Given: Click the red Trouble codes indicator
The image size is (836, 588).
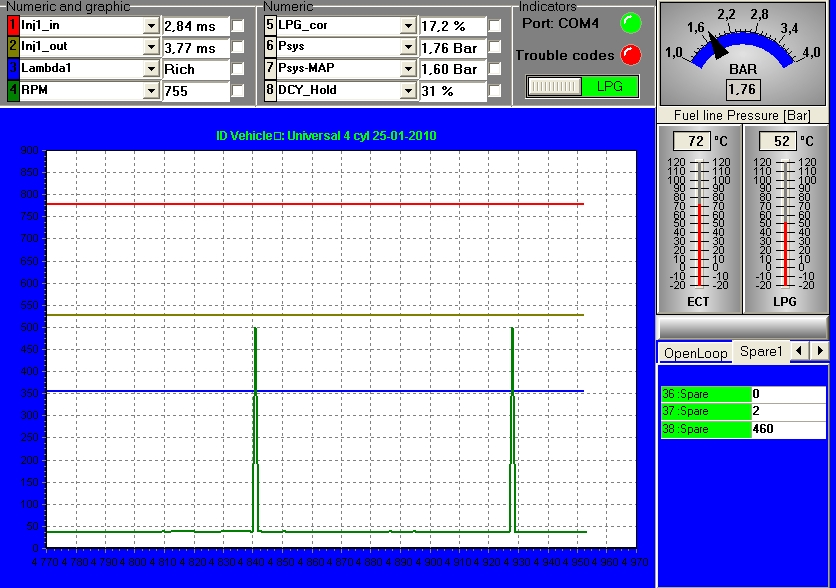Looking at the screenshot, I should (629, 55).
